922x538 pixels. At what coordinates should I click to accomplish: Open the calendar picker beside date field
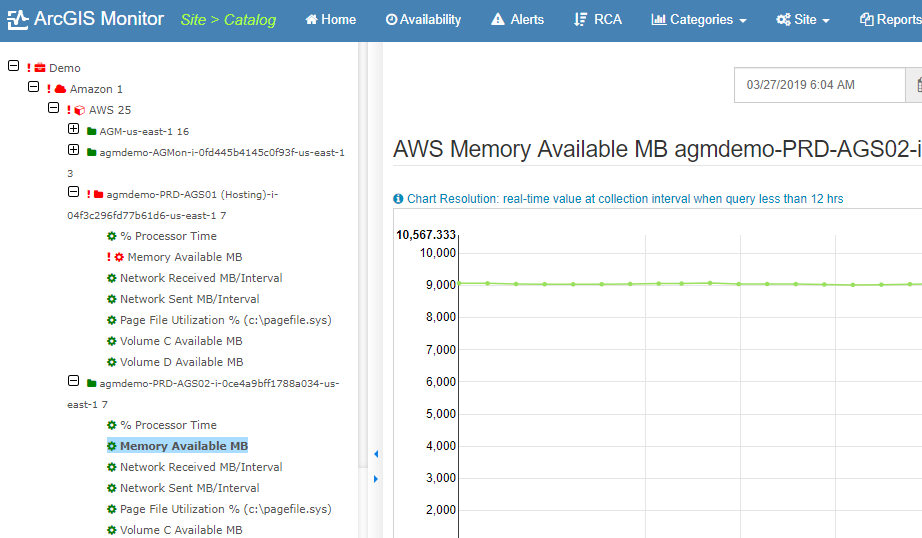click(915, 85)
